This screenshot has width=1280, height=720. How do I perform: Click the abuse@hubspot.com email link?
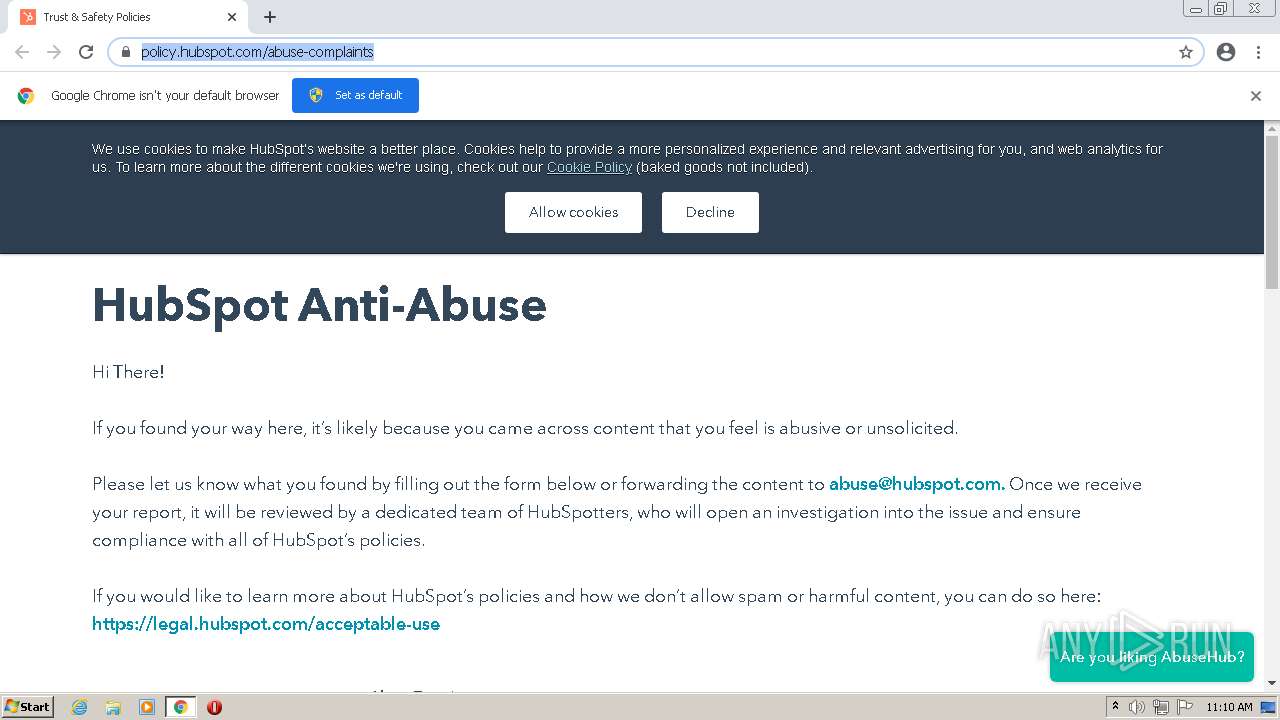(917, 484)
